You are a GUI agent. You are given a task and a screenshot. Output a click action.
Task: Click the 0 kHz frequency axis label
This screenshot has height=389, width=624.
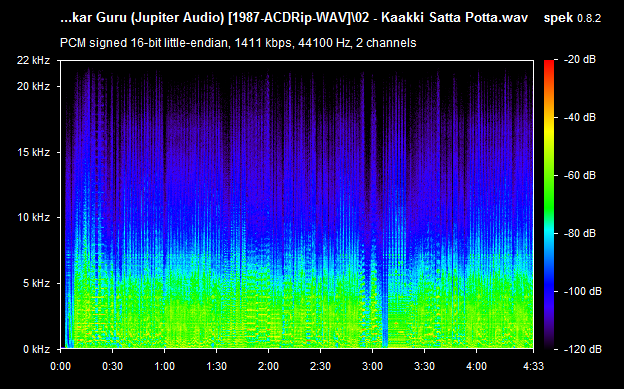[36, 349]
